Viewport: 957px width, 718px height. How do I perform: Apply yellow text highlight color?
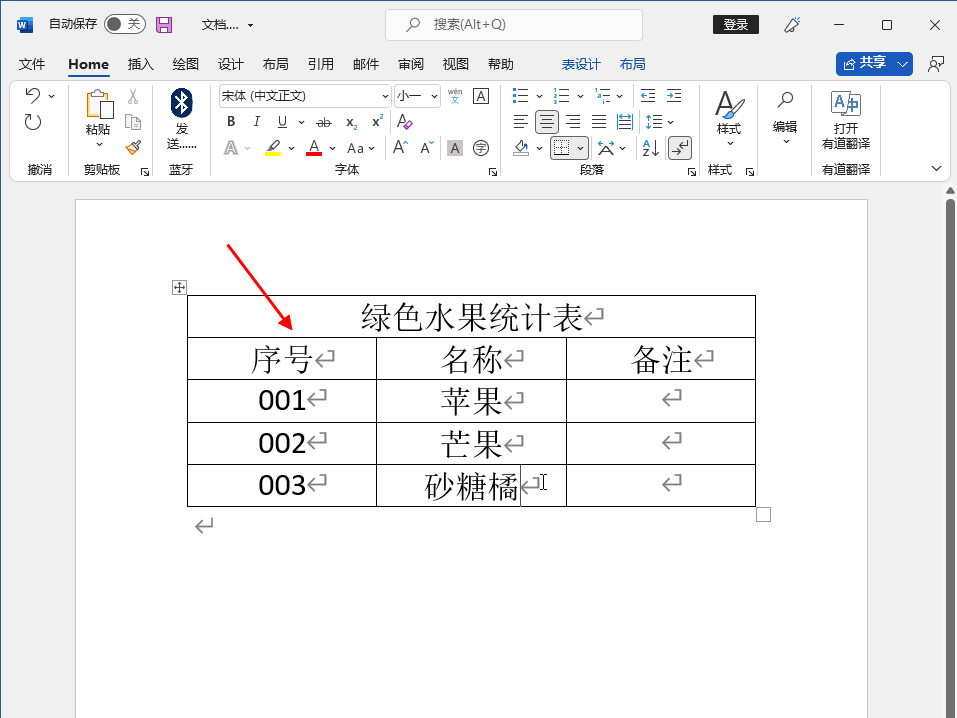point(273,148)
